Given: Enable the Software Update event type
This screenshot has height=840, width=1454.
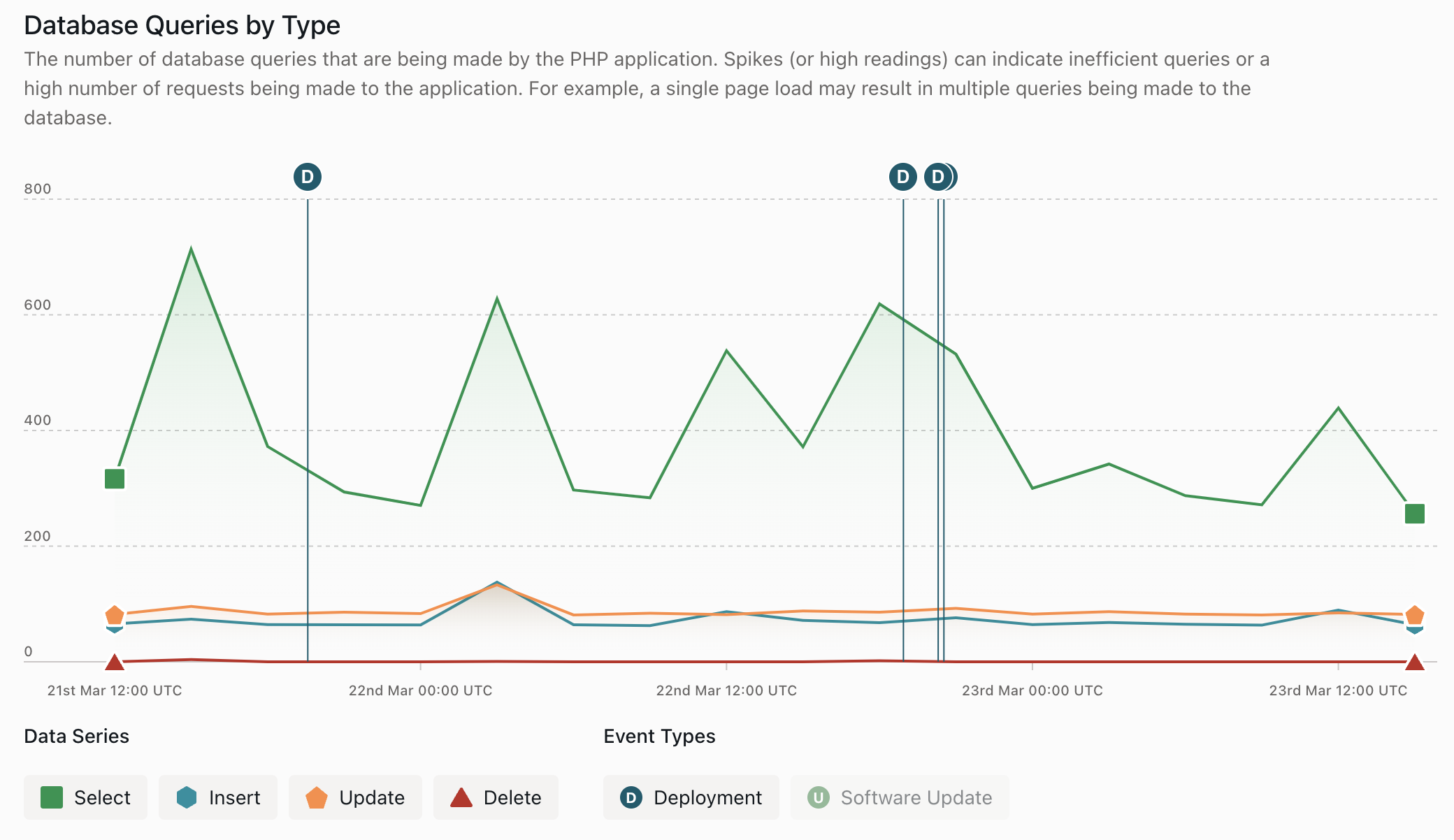Looking at the screenshot, I should point(900,797).
